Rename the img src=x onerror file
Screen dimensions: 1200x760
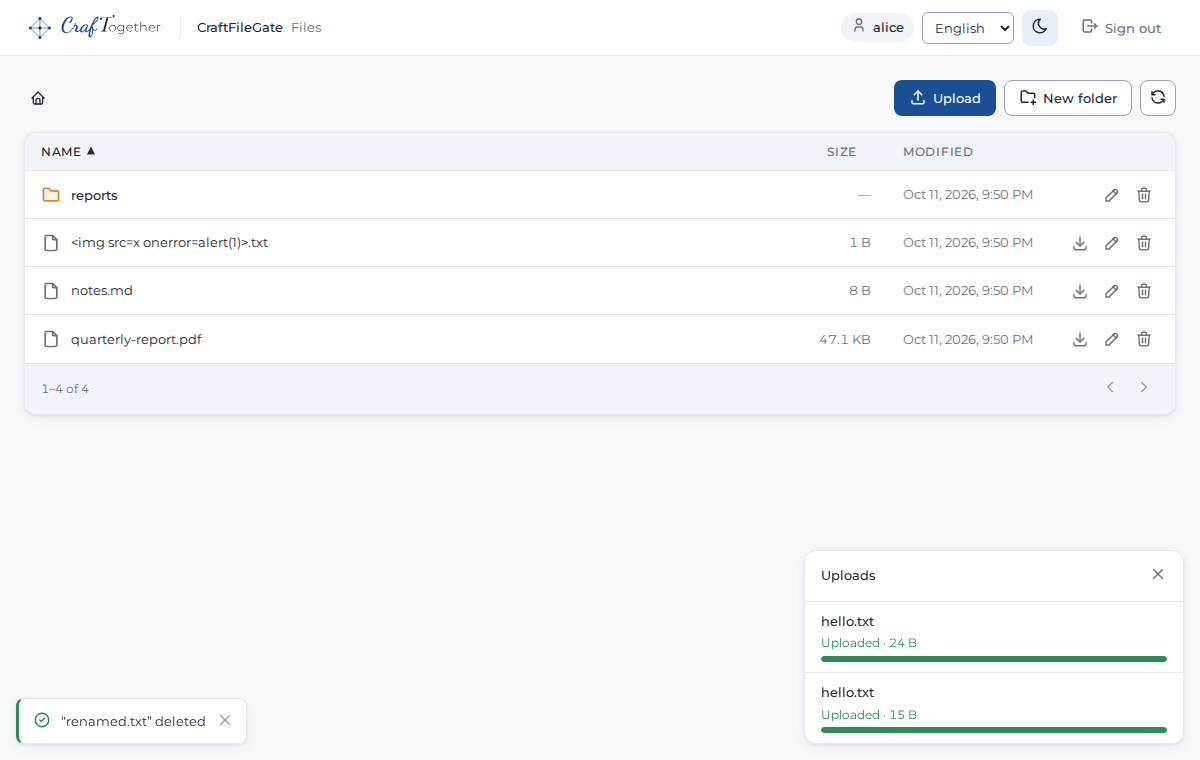click(x=1111, y=243)
